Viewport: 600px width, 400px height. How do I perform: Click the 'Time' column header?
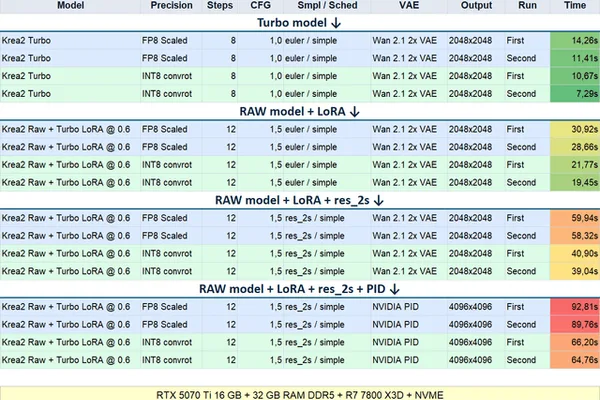pyautogui.click(x=575, y=5)
